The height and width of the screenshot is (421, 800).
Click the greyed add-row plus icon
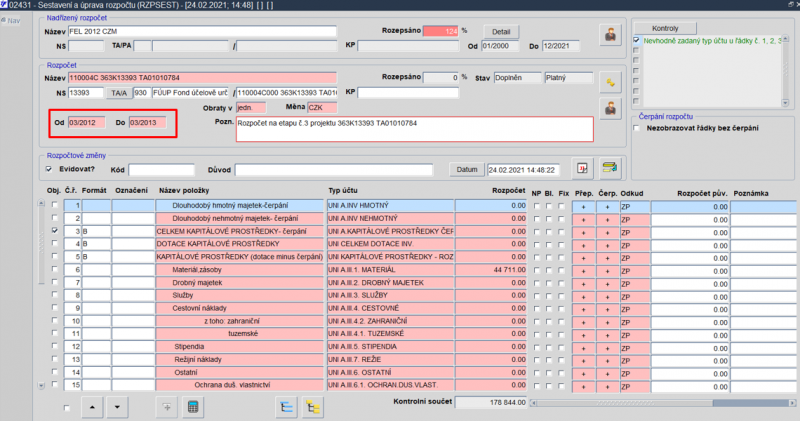(x=166, y=407)
